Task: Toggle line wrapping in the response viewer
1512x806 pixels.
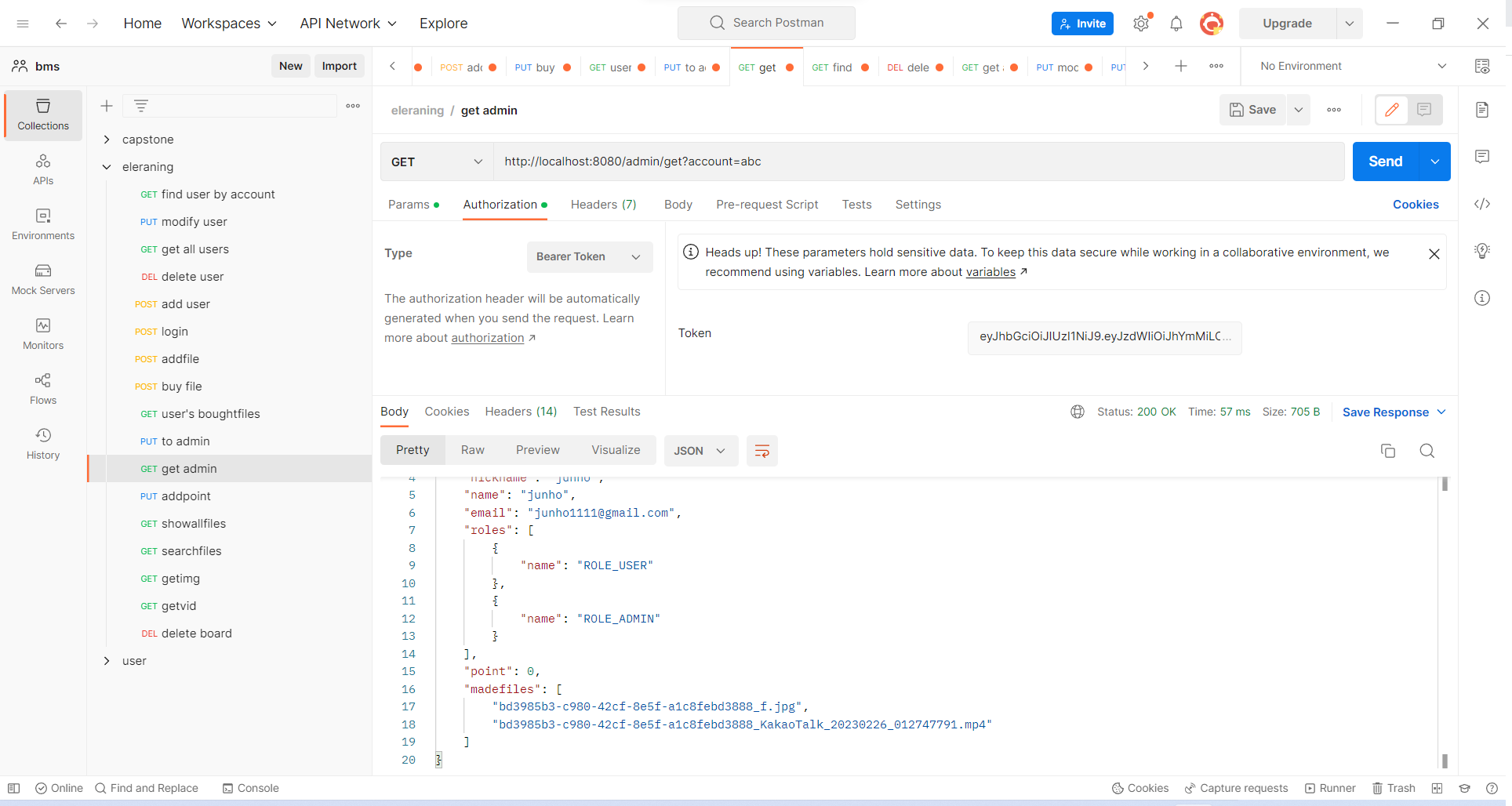Action: [761, 451]
